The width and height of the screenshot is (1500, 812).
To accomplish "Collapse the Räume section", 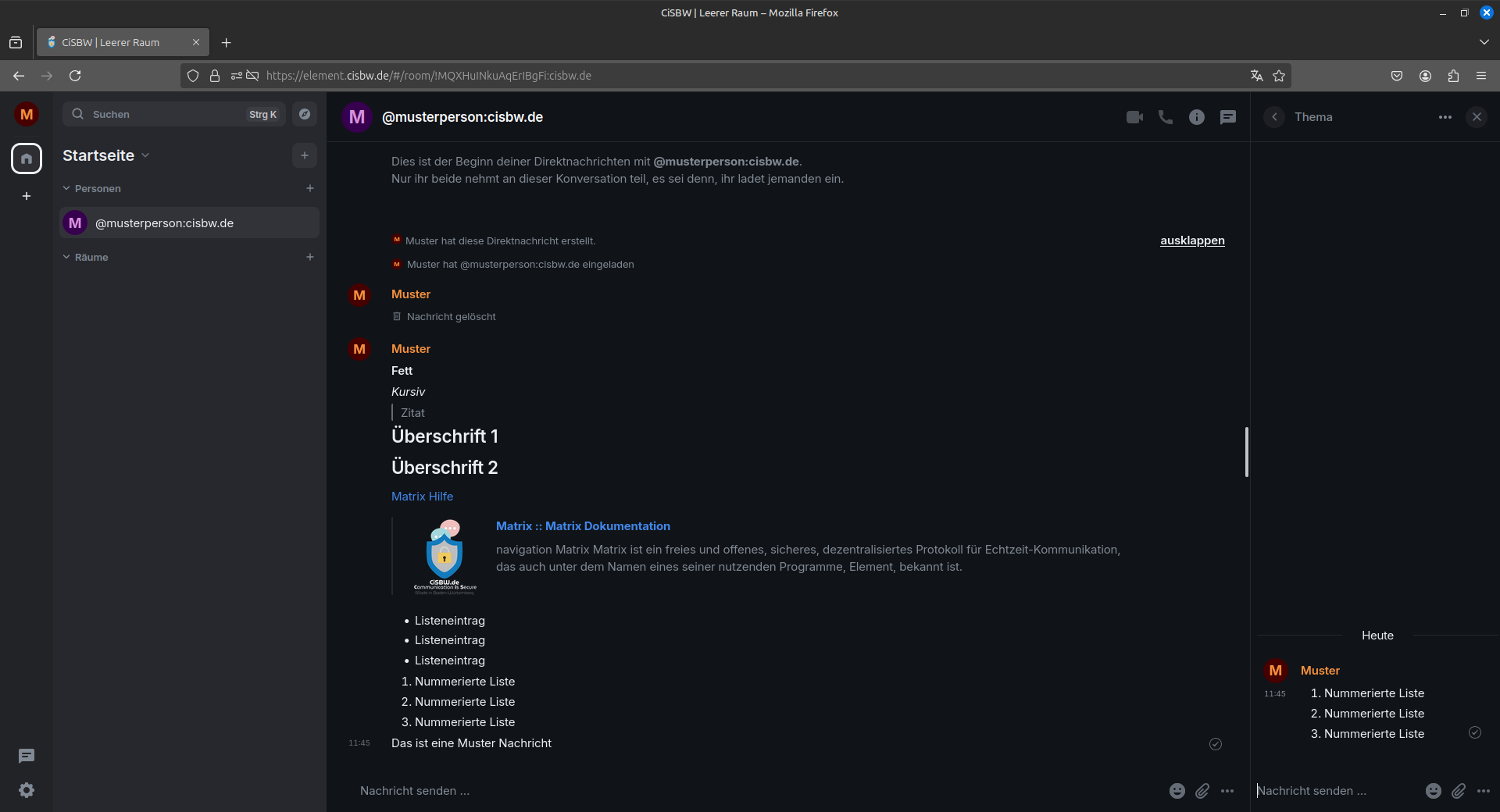I will point(66,257).
